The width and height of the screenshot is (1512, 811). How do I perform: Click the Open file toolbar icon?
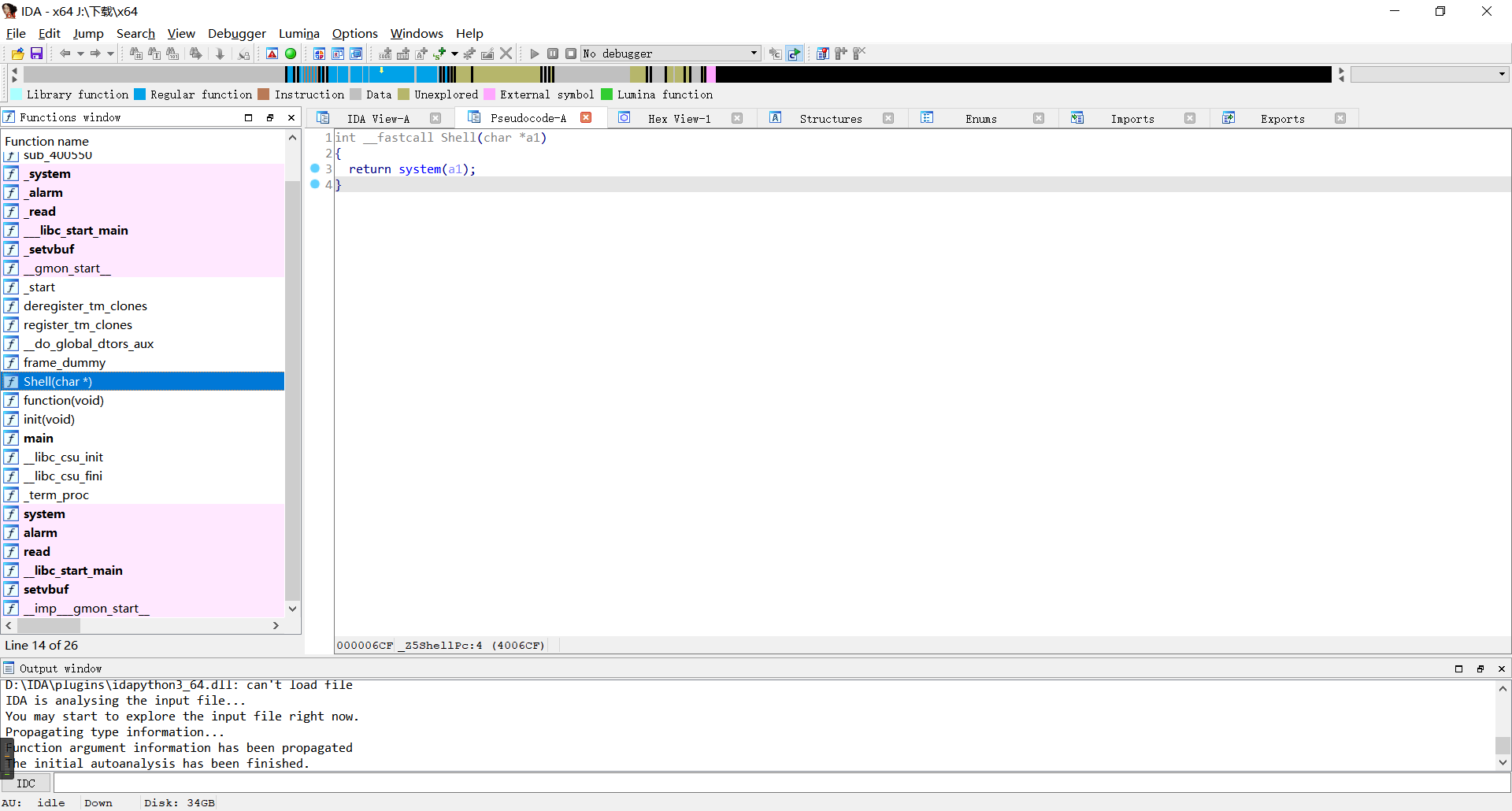click(x=17, y=54)
